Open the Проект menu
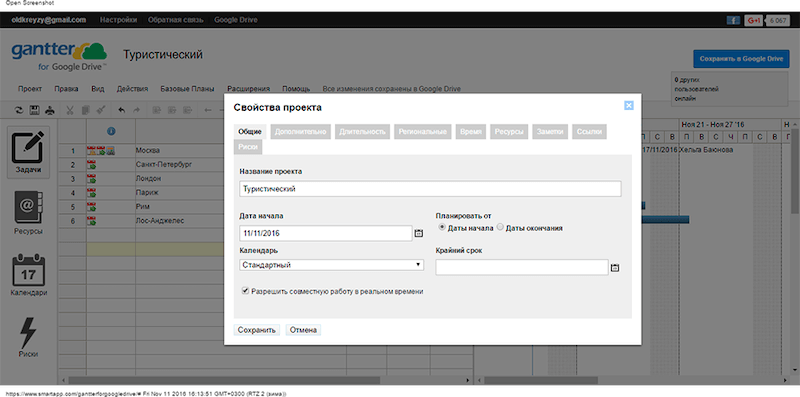800x397 pixels. [30, 89]
